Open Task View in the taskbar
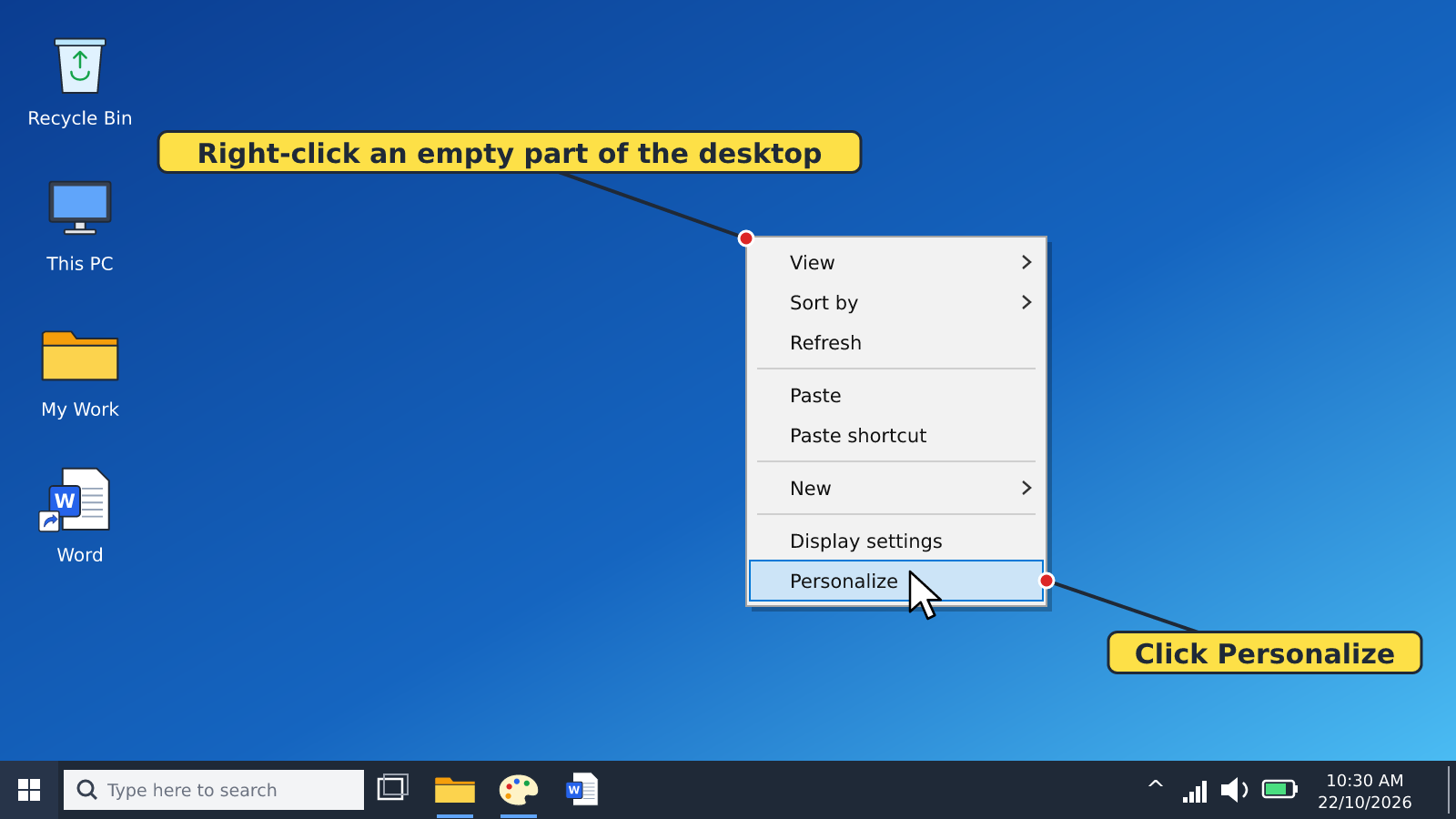 click(393, 788)
